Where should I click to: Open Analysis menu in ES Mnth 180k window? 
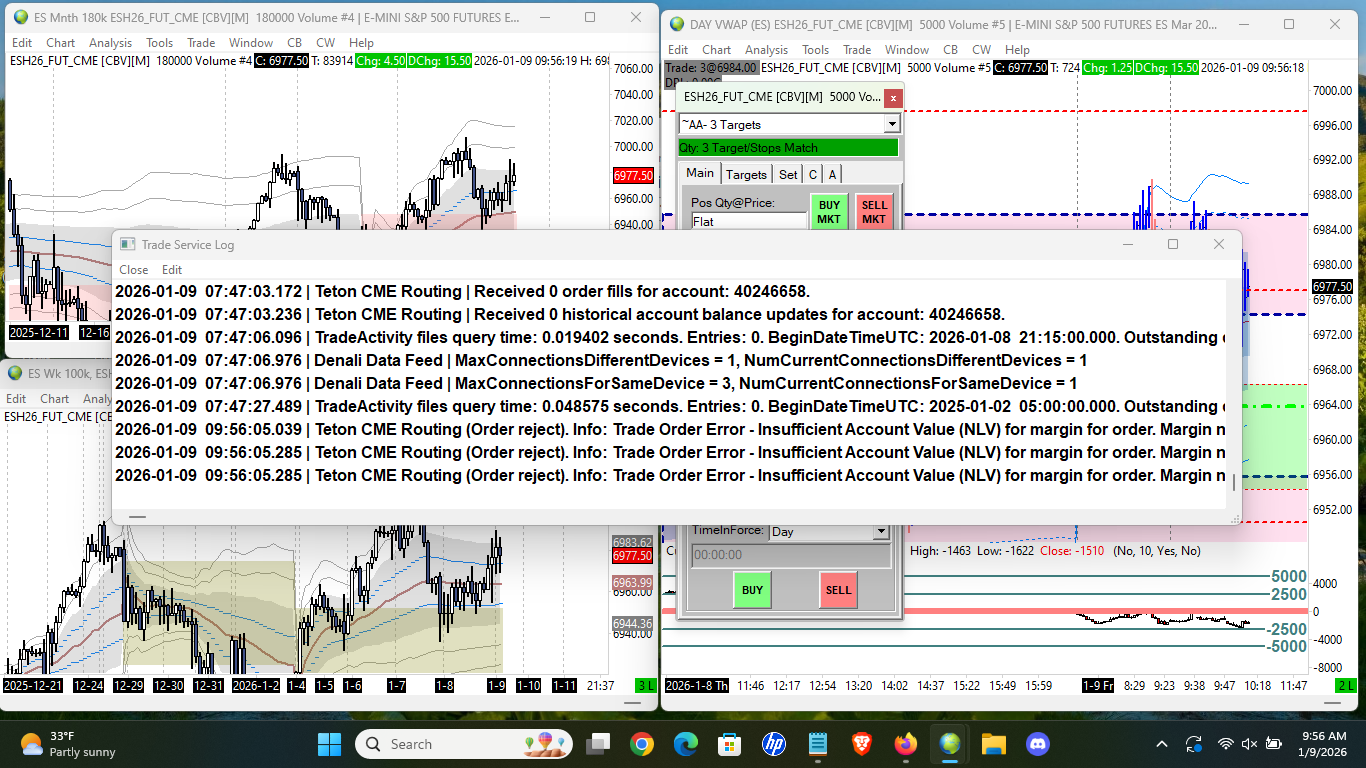(110, 43)
